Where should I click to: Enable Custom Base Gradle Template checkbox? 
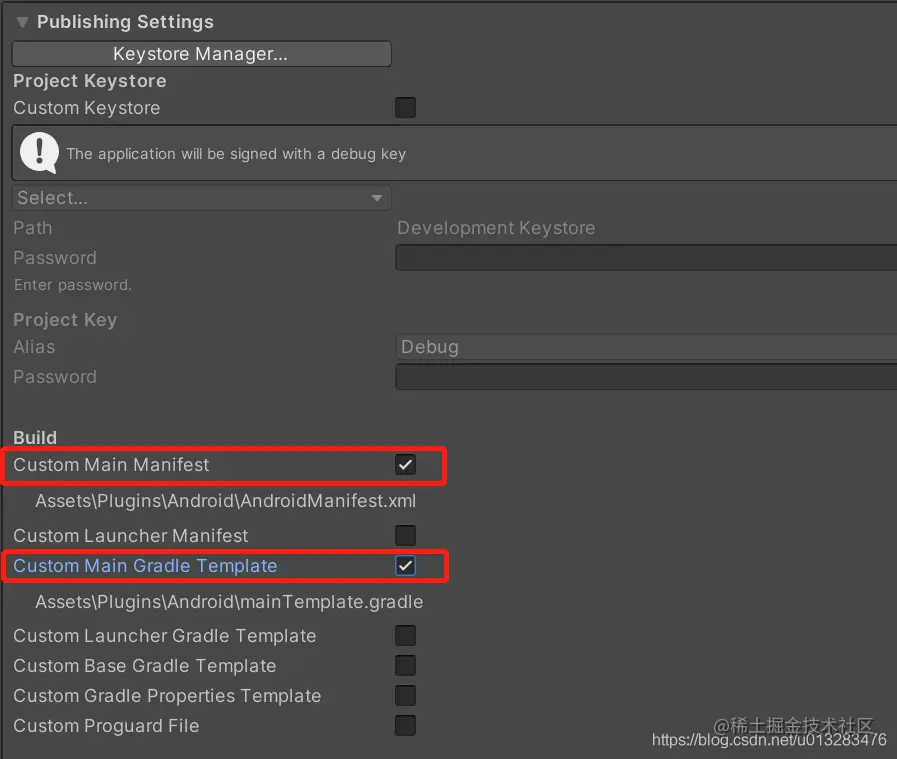405,666
